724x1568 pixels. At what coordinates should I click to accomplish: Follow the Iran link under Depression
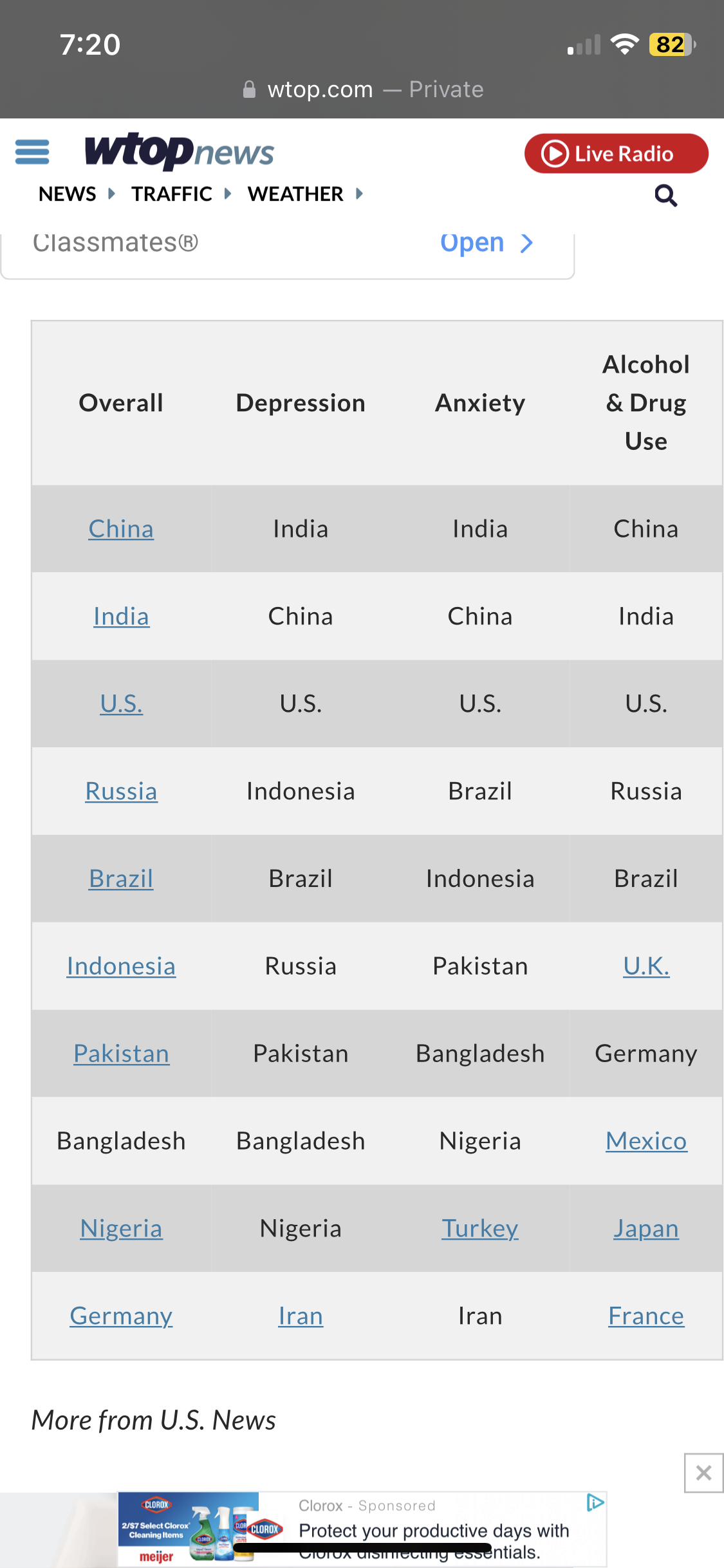(x=301, y=1316)
